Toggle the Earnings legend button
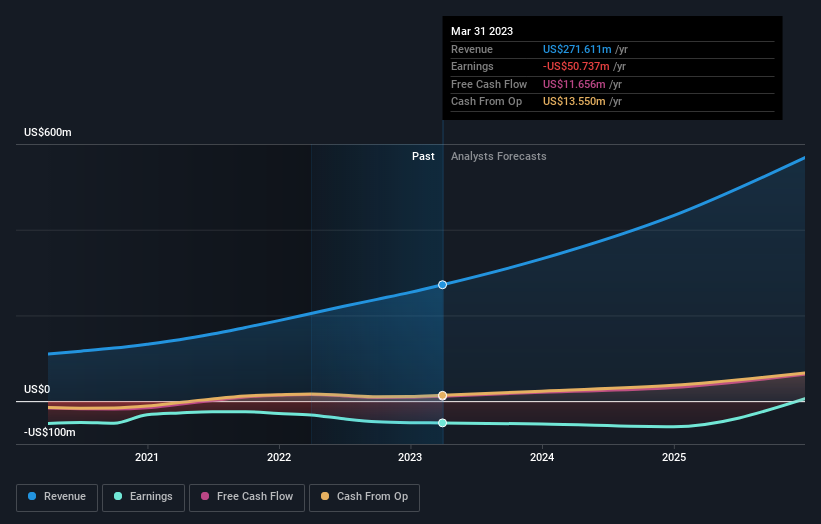The image size is (821, 524). [x=143, y=497]
